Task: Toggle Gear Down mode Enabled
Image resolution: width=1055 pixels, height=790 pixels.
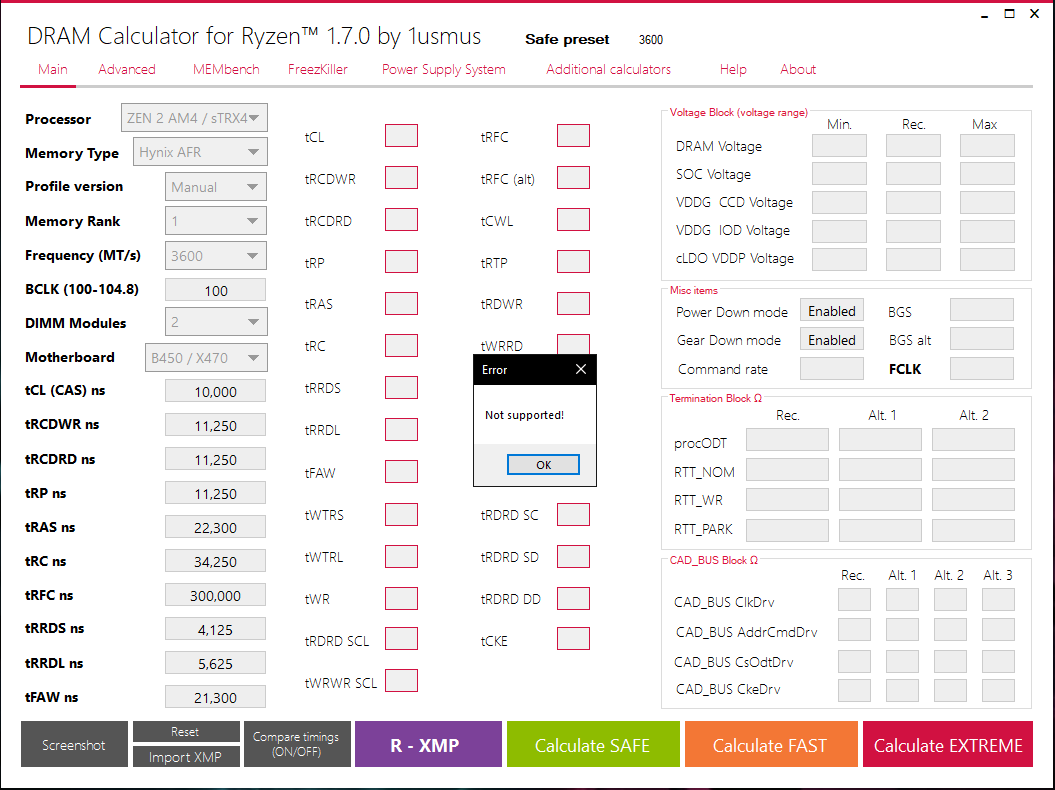Action: tap(832, 340)
